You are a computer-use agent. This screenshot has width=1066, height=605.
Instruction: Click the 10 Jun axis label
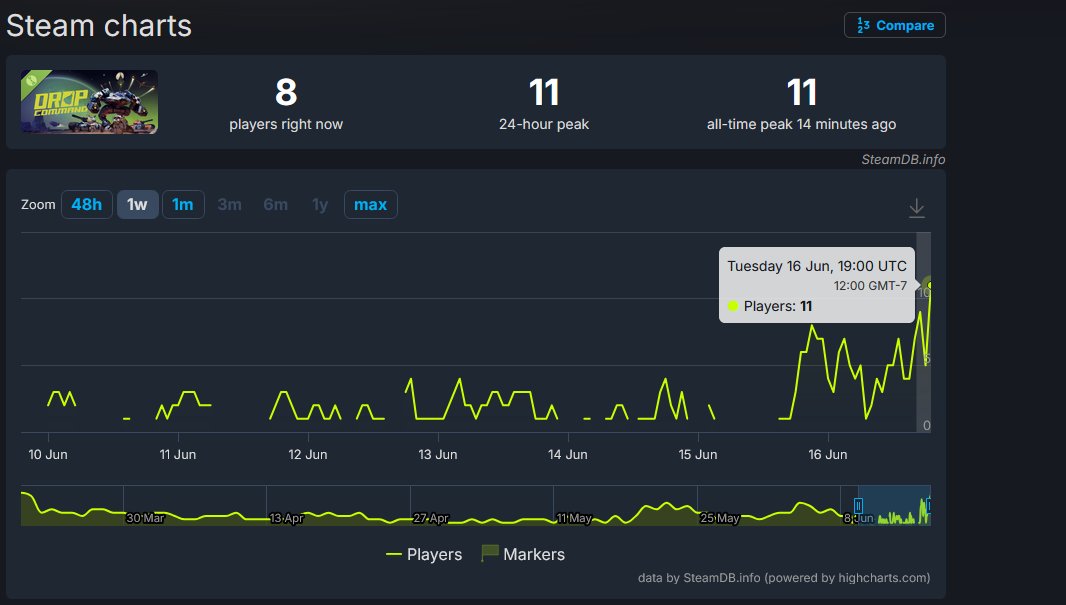[48, 454]
